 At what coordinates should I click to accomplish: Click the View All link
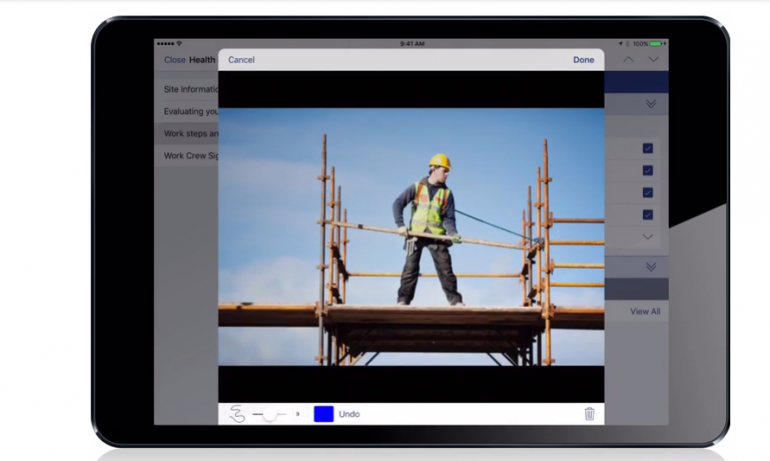[x=645, y=312]
